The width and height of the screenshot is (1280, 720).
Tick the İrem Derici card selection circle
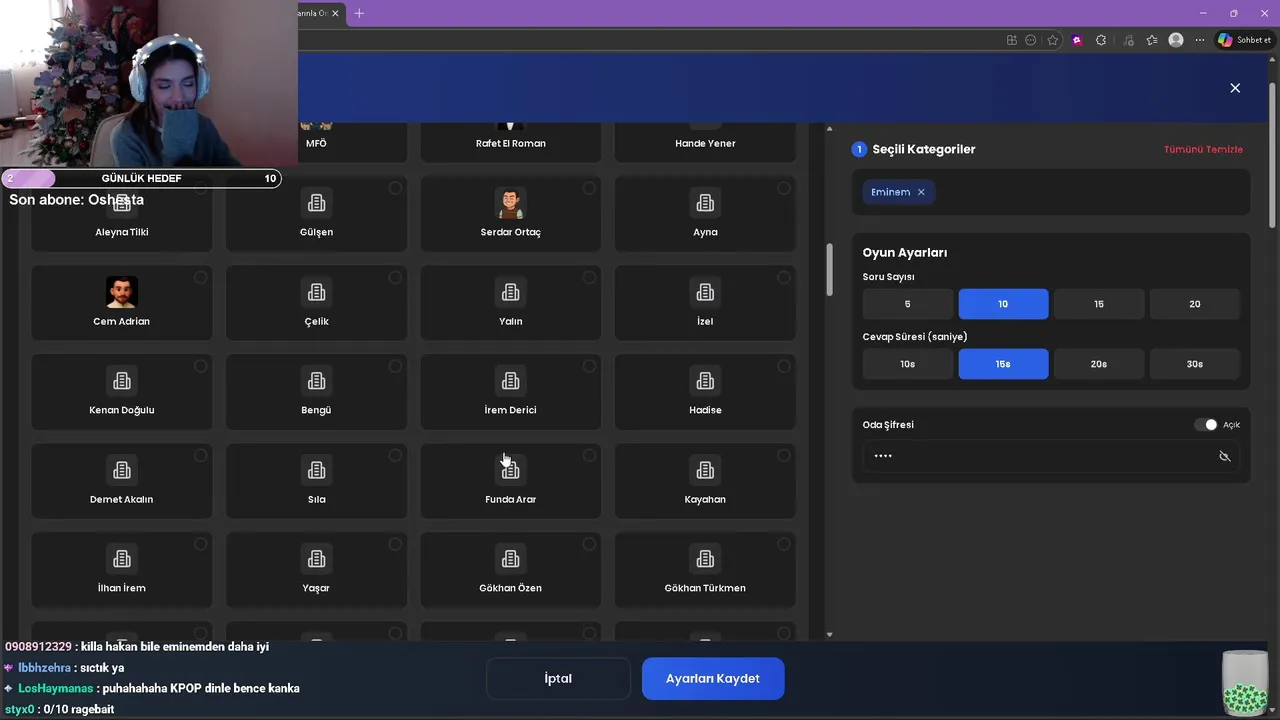[x=589, y=366]
